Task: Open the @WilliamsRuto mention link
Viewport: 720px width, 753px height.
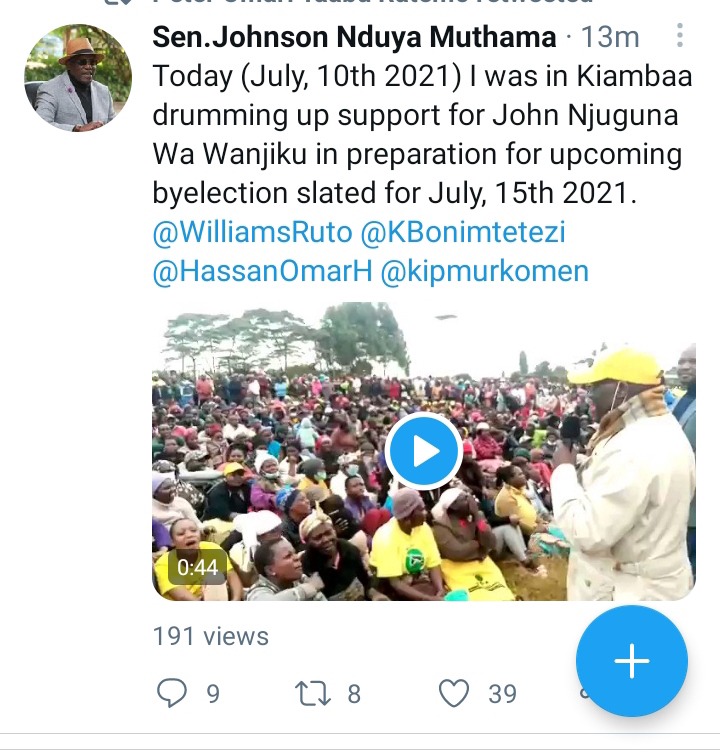Action: [x=253, y=232]
